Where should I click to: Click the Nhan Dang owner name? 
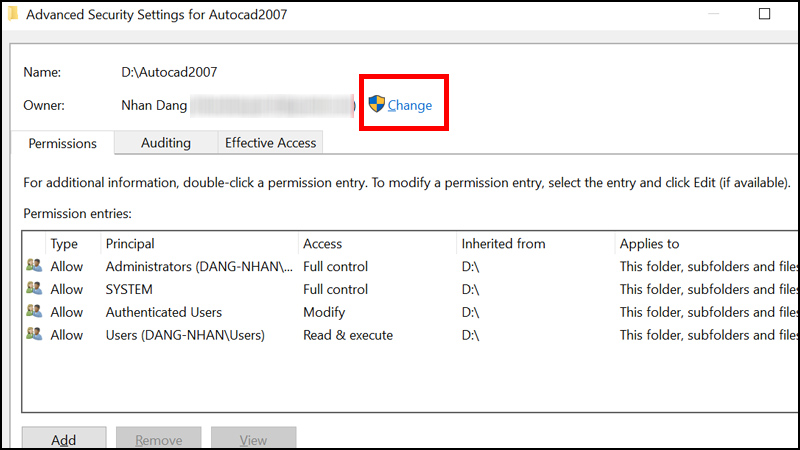(x=154, y=105)
